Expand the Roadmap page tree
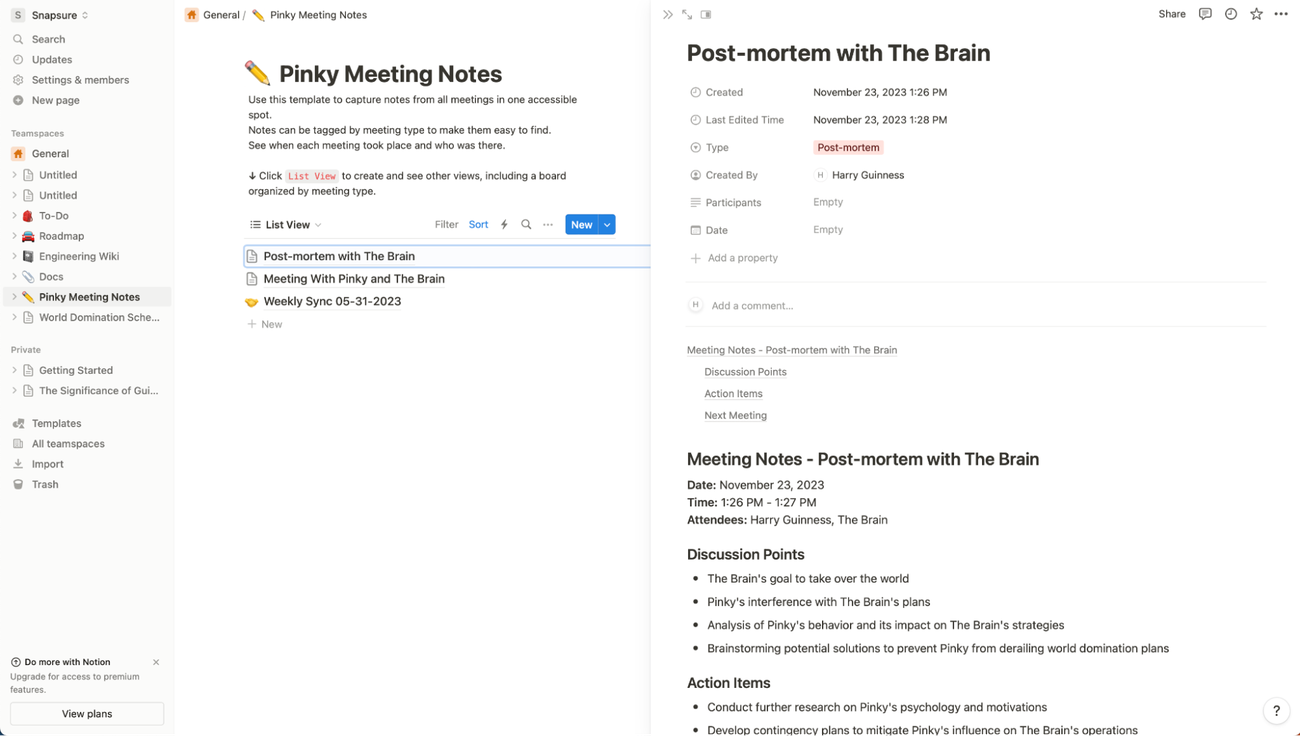The width and height of the screenshot is (1300, 736). pyautogui.click(x=14, y=236)
